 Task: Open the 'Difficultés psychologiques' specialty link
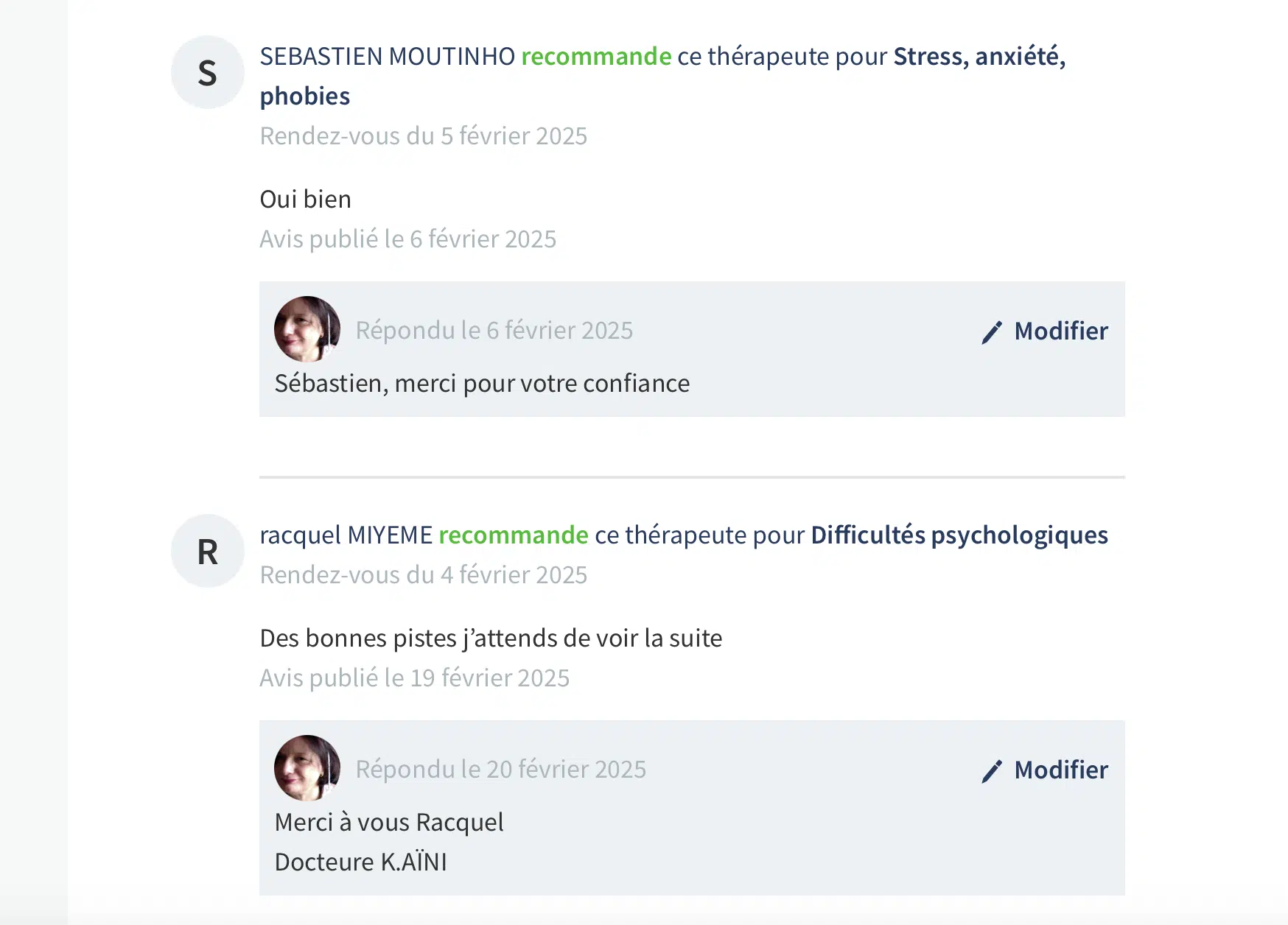click(959, 535)
